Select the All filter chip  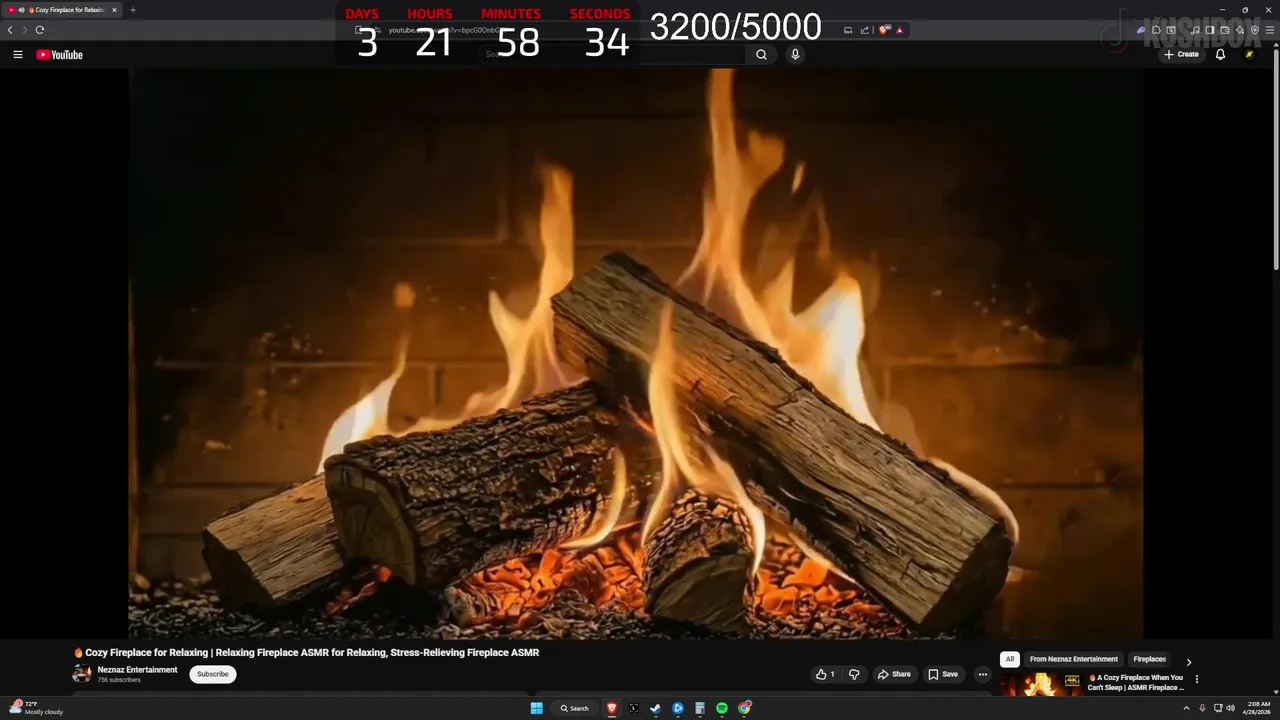click(x=1010, y=659)
